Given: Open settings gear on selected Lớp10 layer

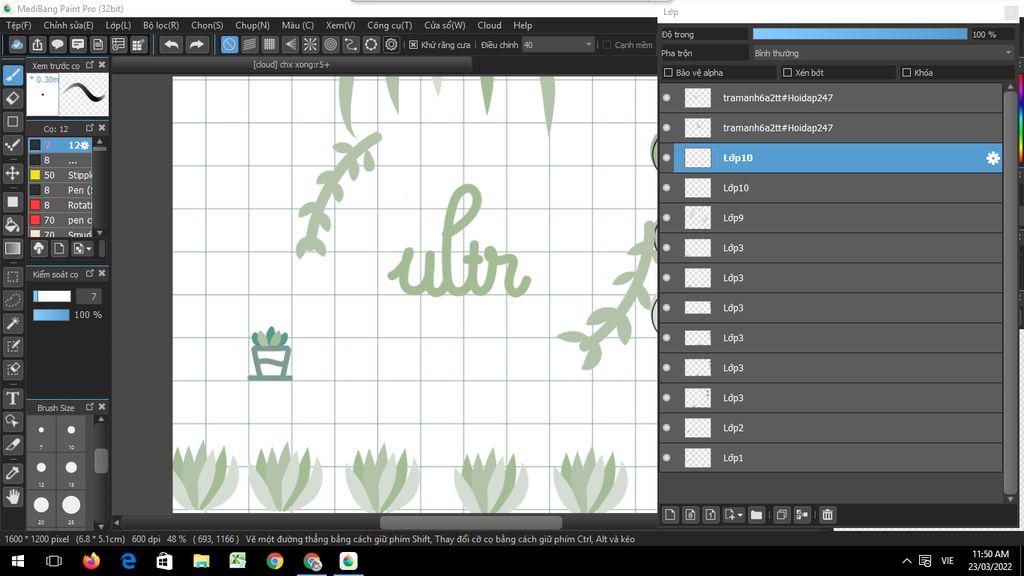Looking at the screenshot, I should coord(993,158).
